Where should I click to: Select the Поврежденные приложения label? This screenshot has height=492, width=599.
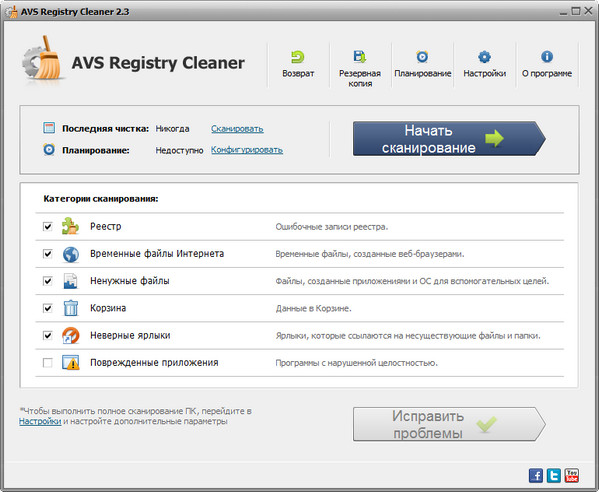point(154,363)
